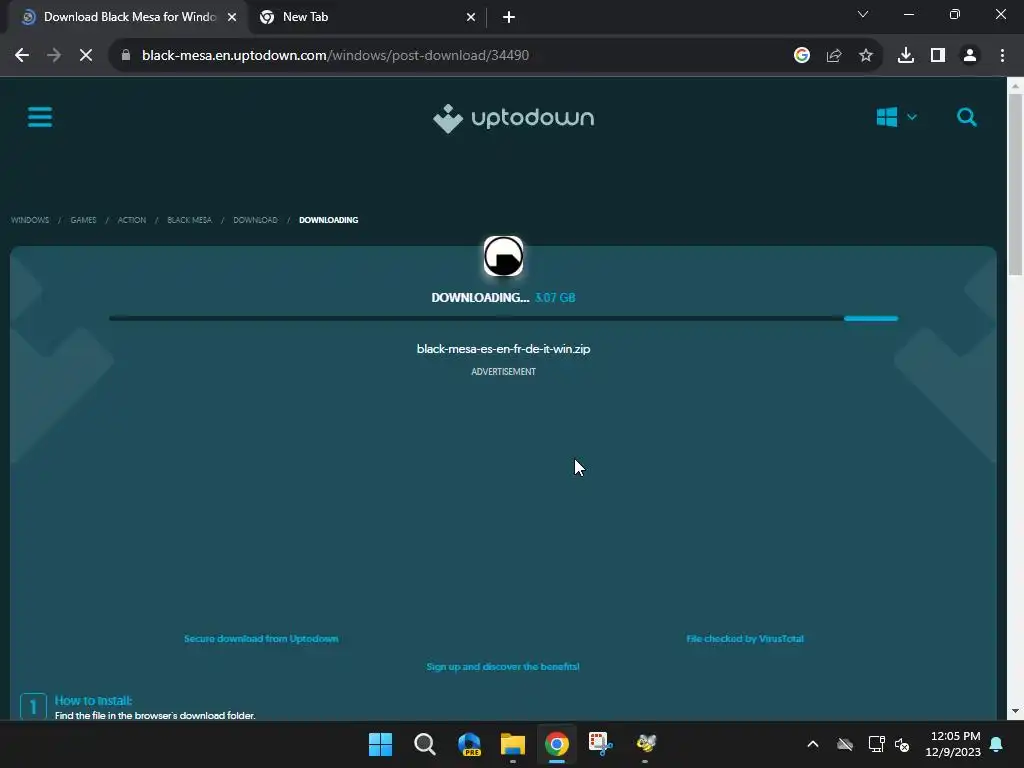The height and width of the screenshot is (768, 1024).
Task: Click Sign up and discover the benefits
Action: tap(503, 667)
